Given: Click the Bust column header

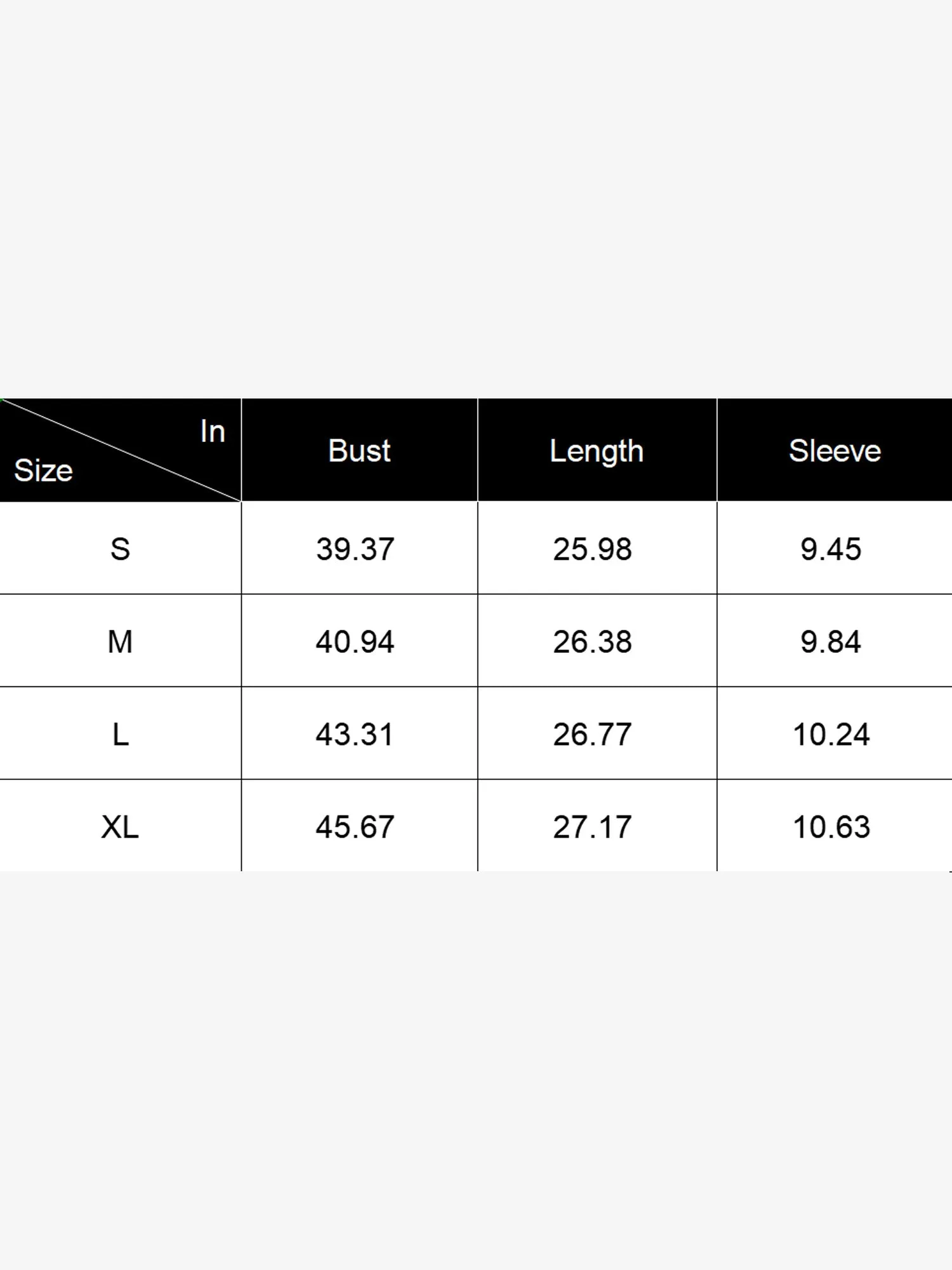Looking at the screenshot, I should pyautogui.click(x=359, y=451).
